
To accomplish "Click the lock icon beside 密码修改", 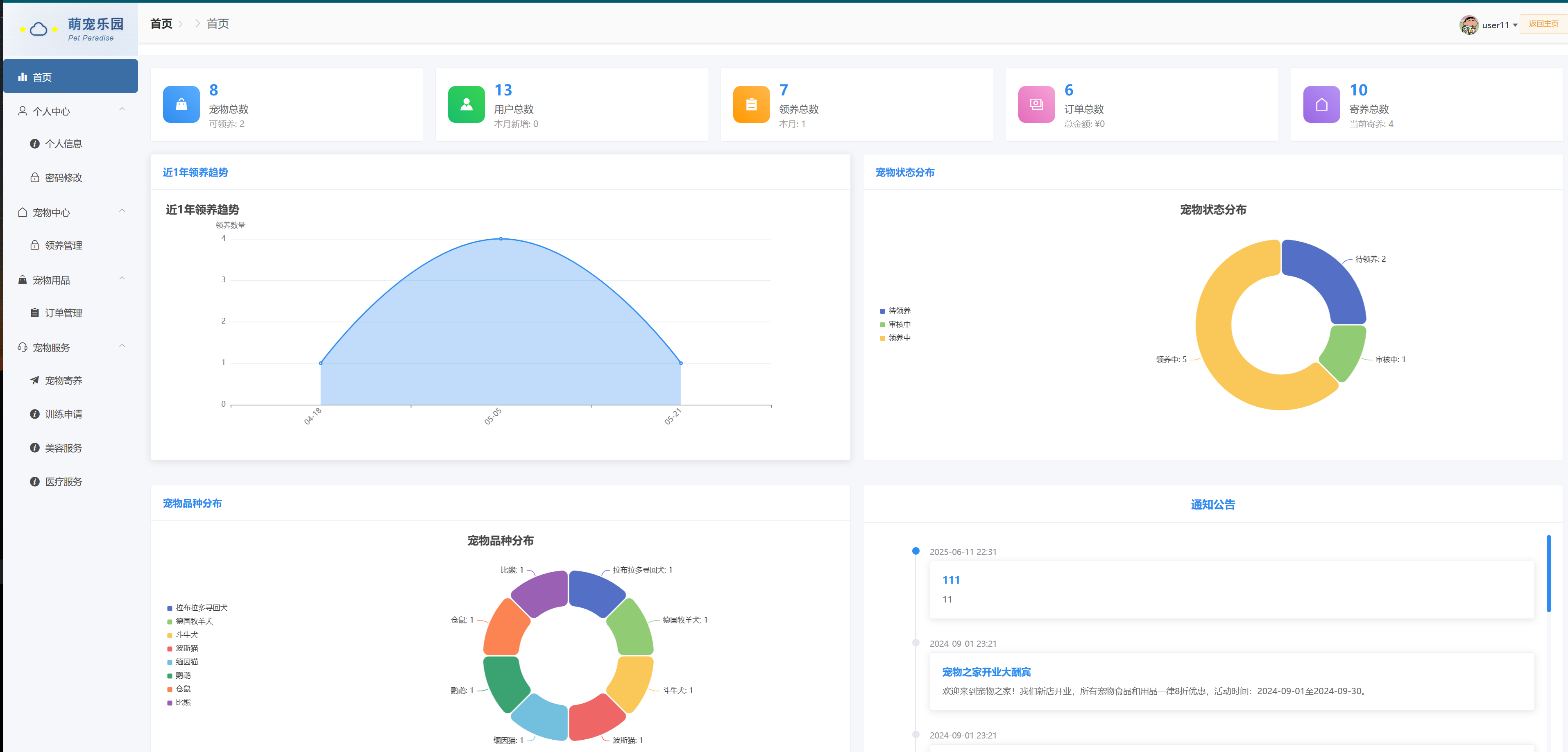I will [x=35, y=177].
